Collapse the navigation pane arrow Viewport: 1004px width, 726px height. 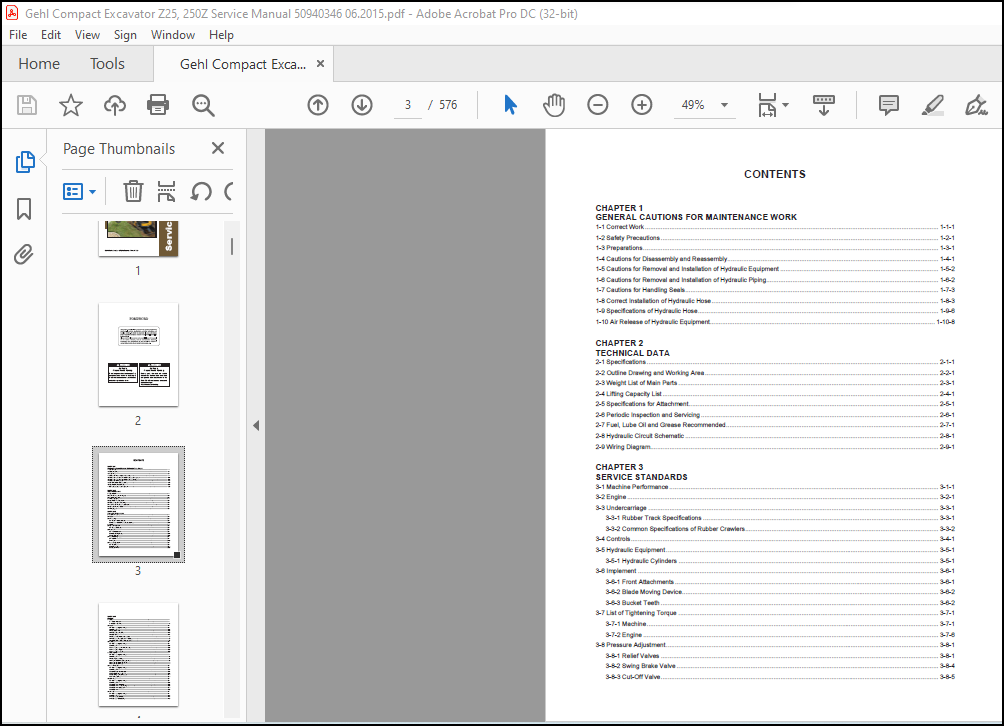pyautogui.click(x=256, y=425)
